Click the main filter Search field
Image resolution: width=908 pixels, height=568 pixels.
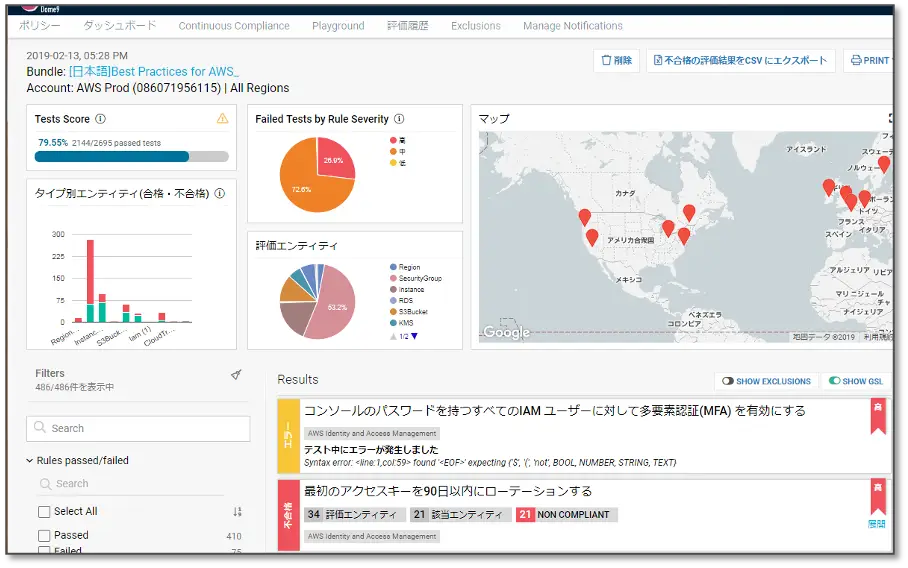point(138,428)
